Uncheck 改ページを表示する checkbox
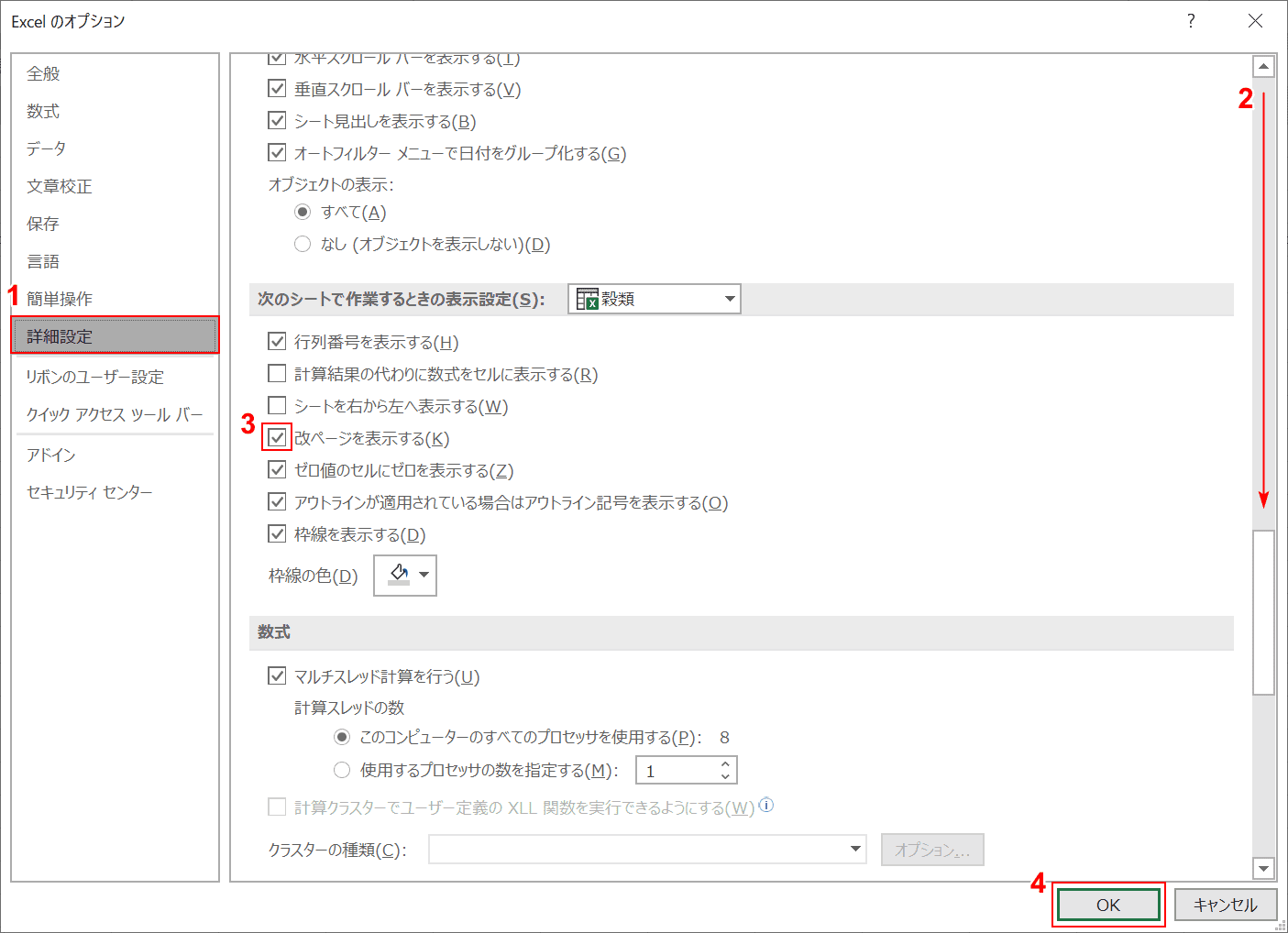 [x=277, y=438]
